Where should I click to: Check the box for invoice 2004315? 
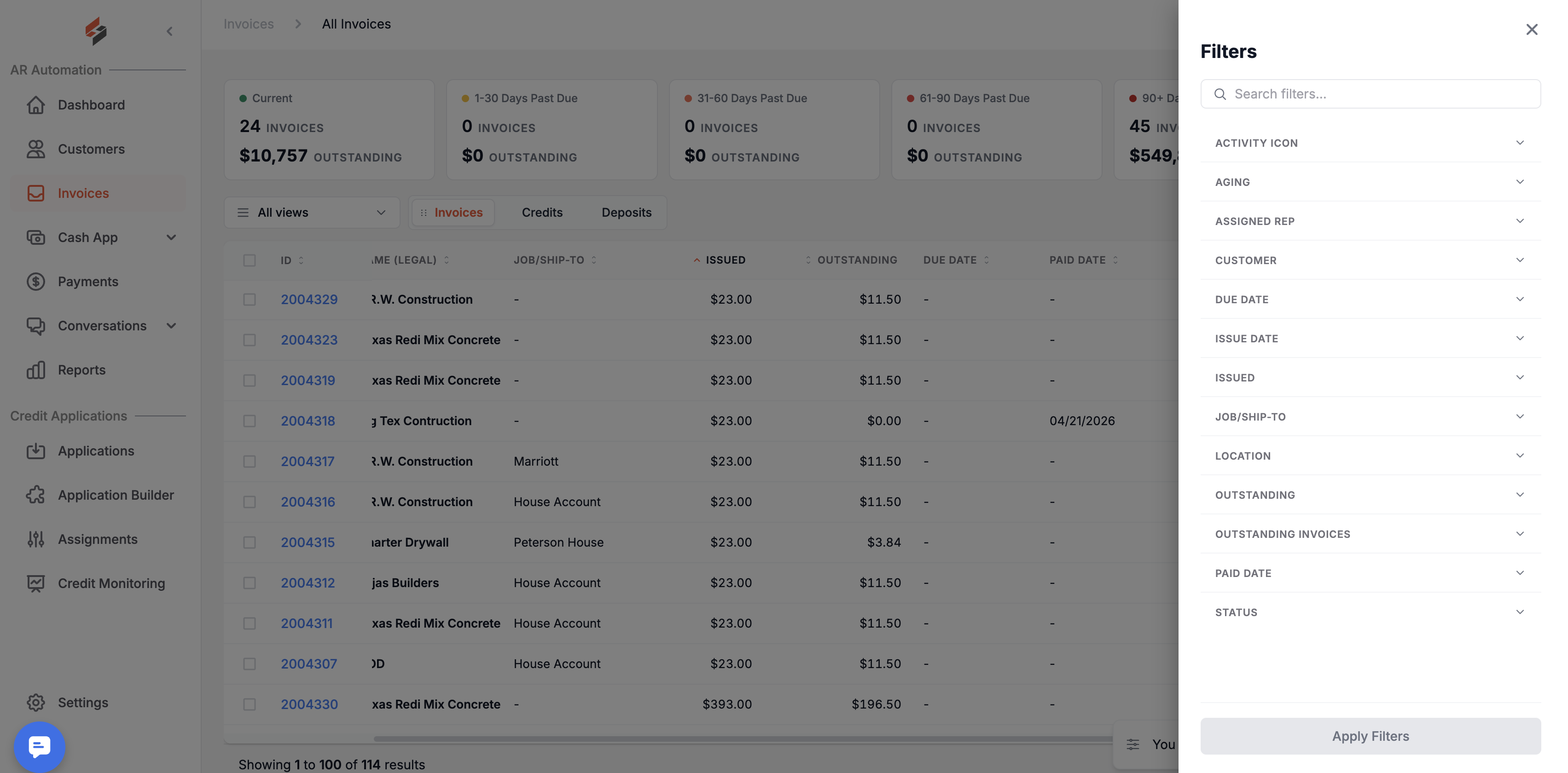(250, 542)
